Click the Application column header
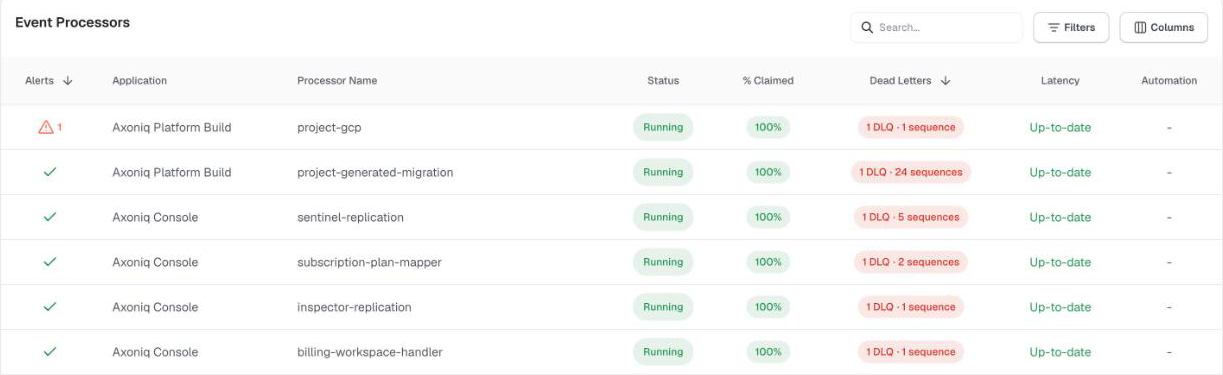This screenshot has height=375, width=1223. [x=140, y=81]
